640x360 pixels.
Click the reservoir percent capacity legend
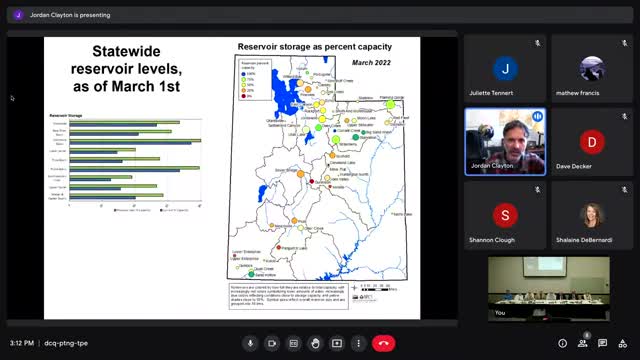click(x=255, y=80)
